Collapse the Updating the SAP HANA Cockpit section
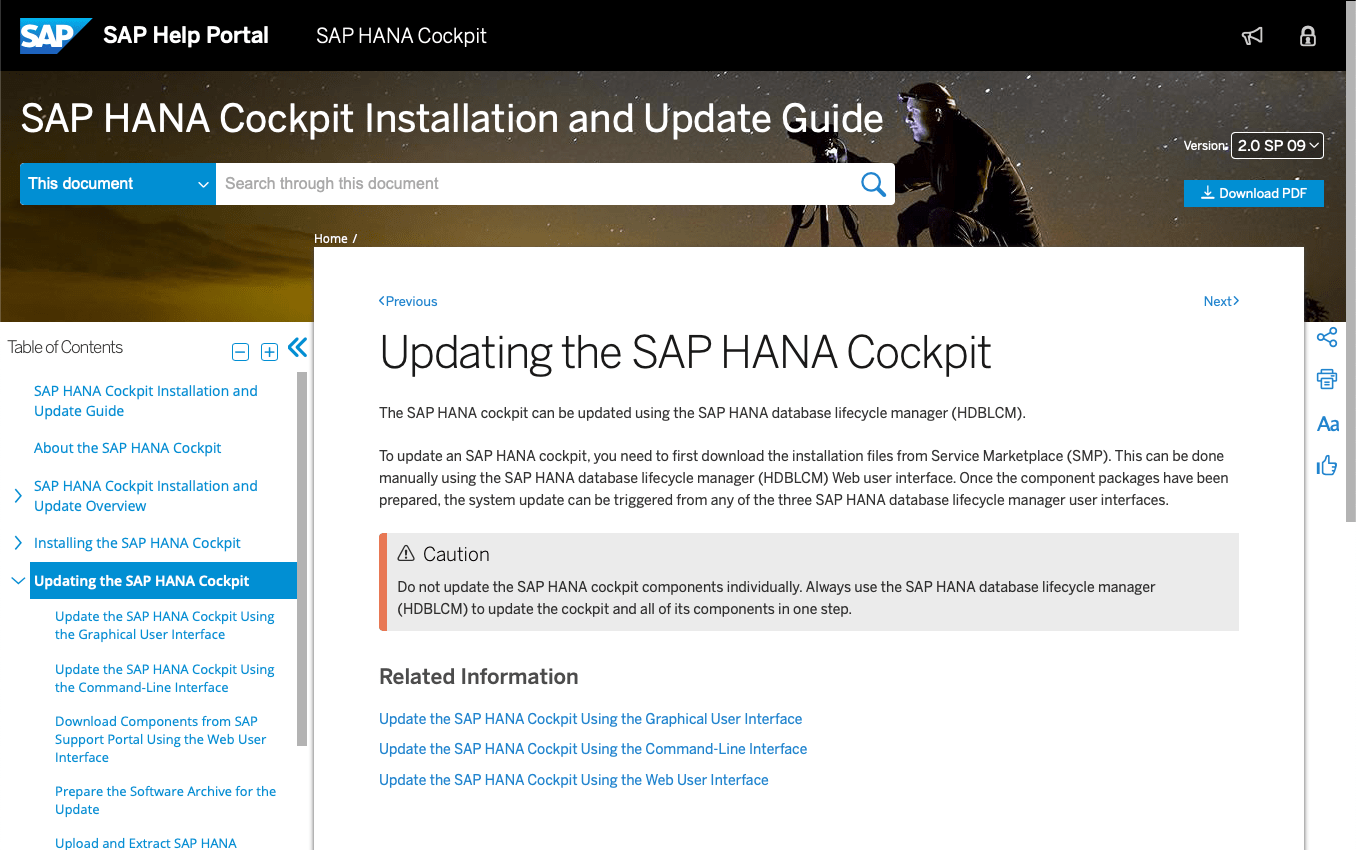The width and height of the screenshot is (1356, 850). (x=18, y=580)
